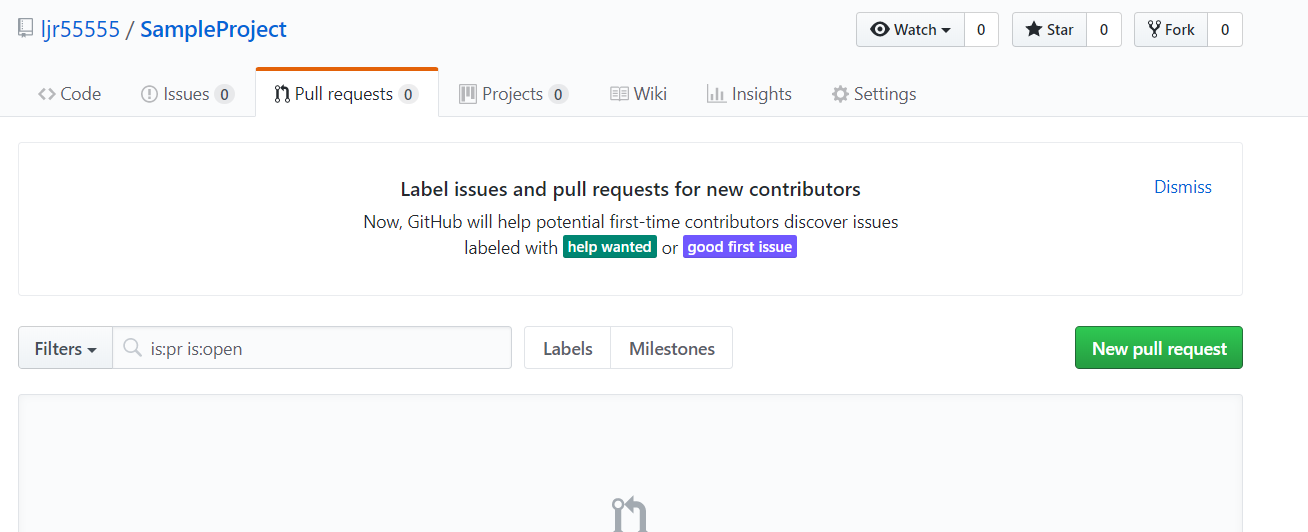1308x532 pixels.
Task: Click the Code angle-brackets icon
Action: coord(46,94)
